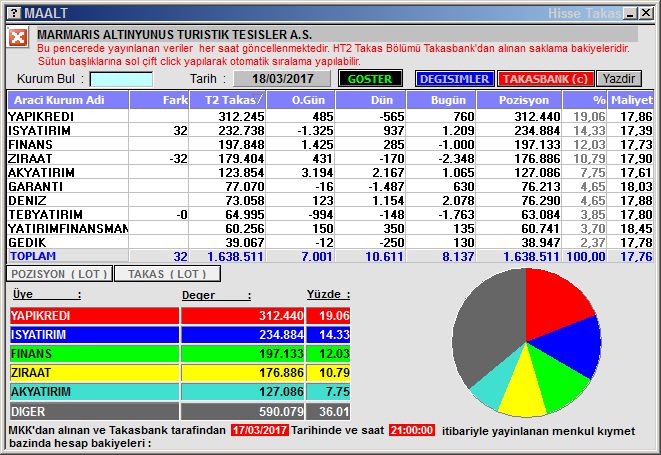
Task: Select the GARANTI row
Action: [x=330, y=186]
